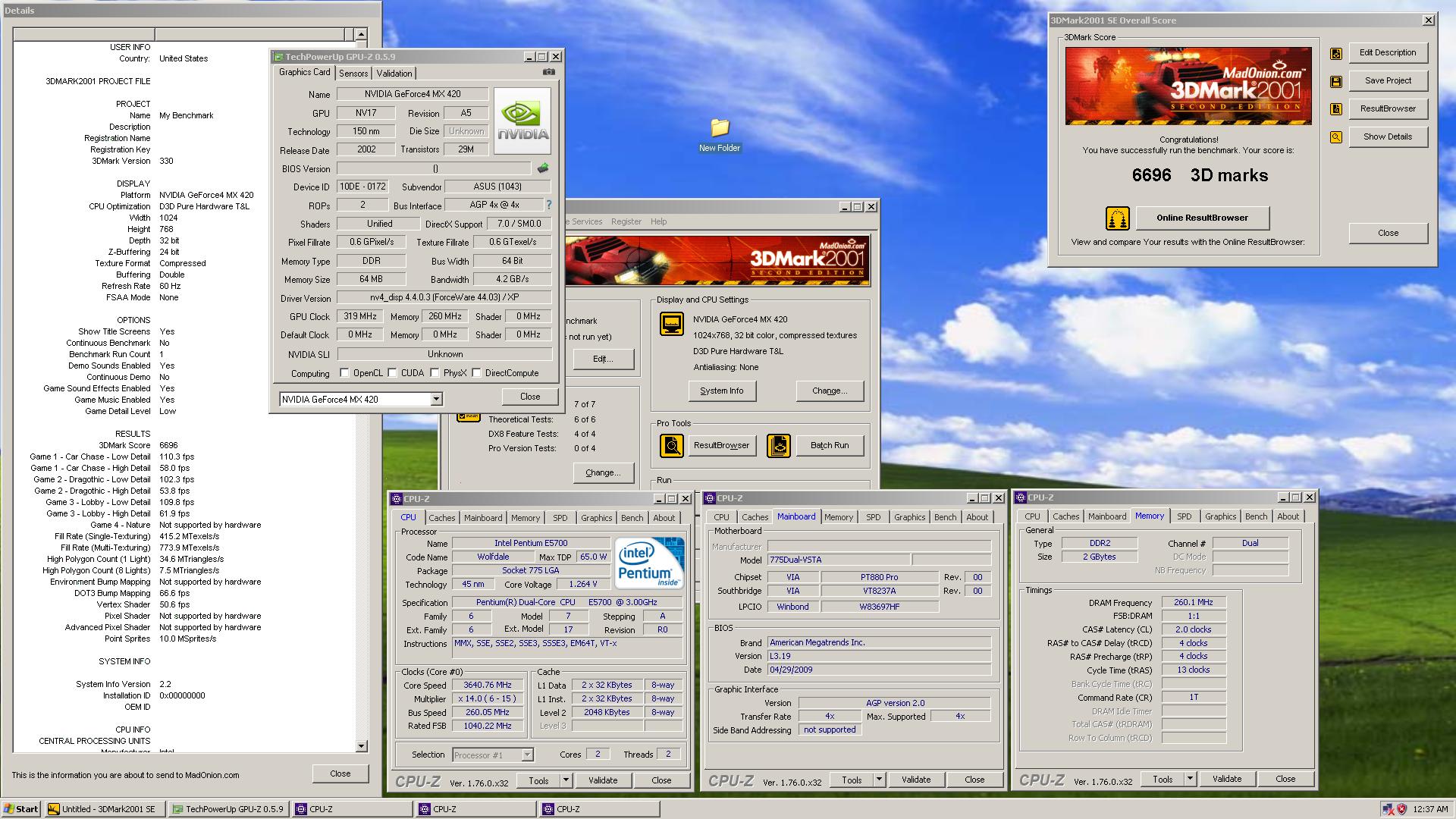
Task: Click the Show Details button
Action: pos(1388,136)
